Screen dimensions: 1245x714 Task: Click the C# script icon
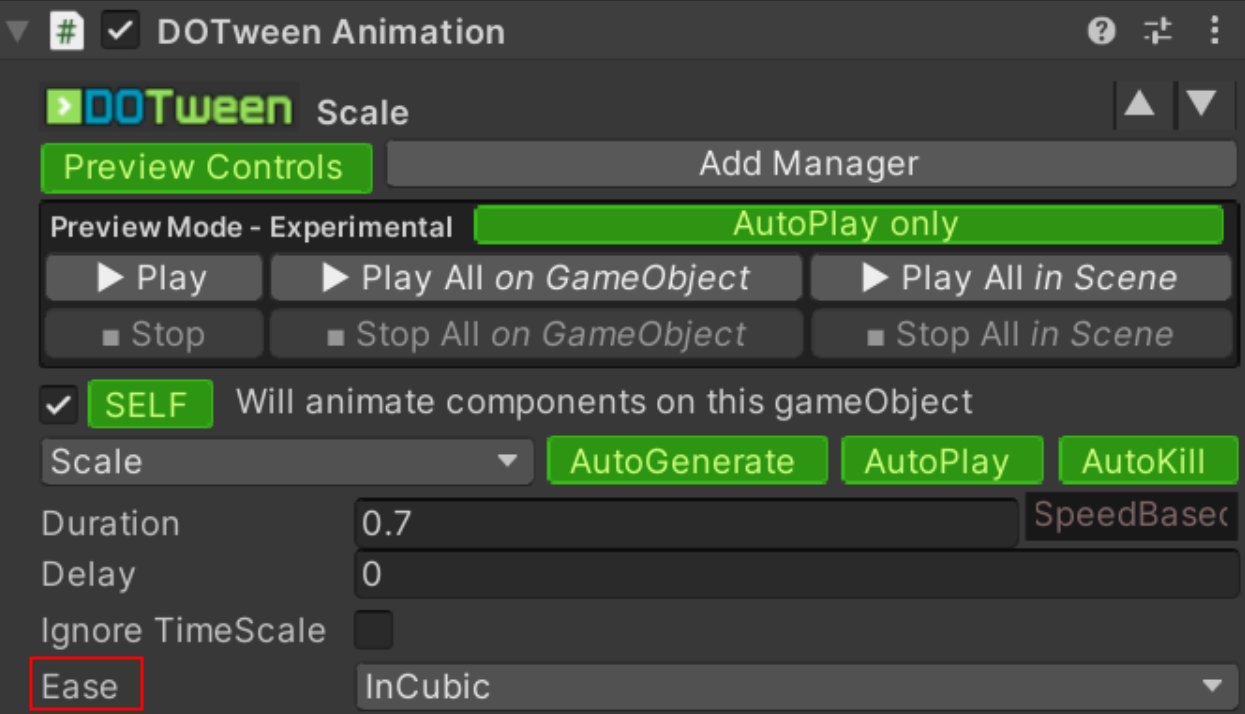tap(66, 31)
